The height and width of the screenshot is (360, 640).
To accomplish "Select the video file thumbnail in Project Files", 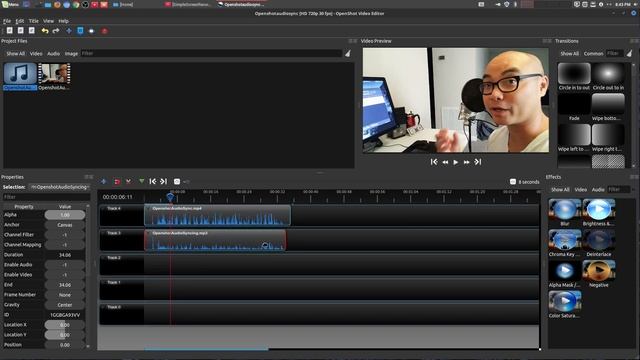I will pos(54,76).
